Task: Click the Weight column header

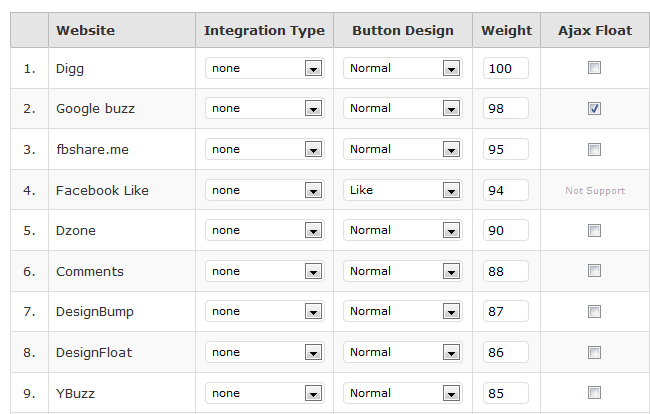Action: point(507,30)
